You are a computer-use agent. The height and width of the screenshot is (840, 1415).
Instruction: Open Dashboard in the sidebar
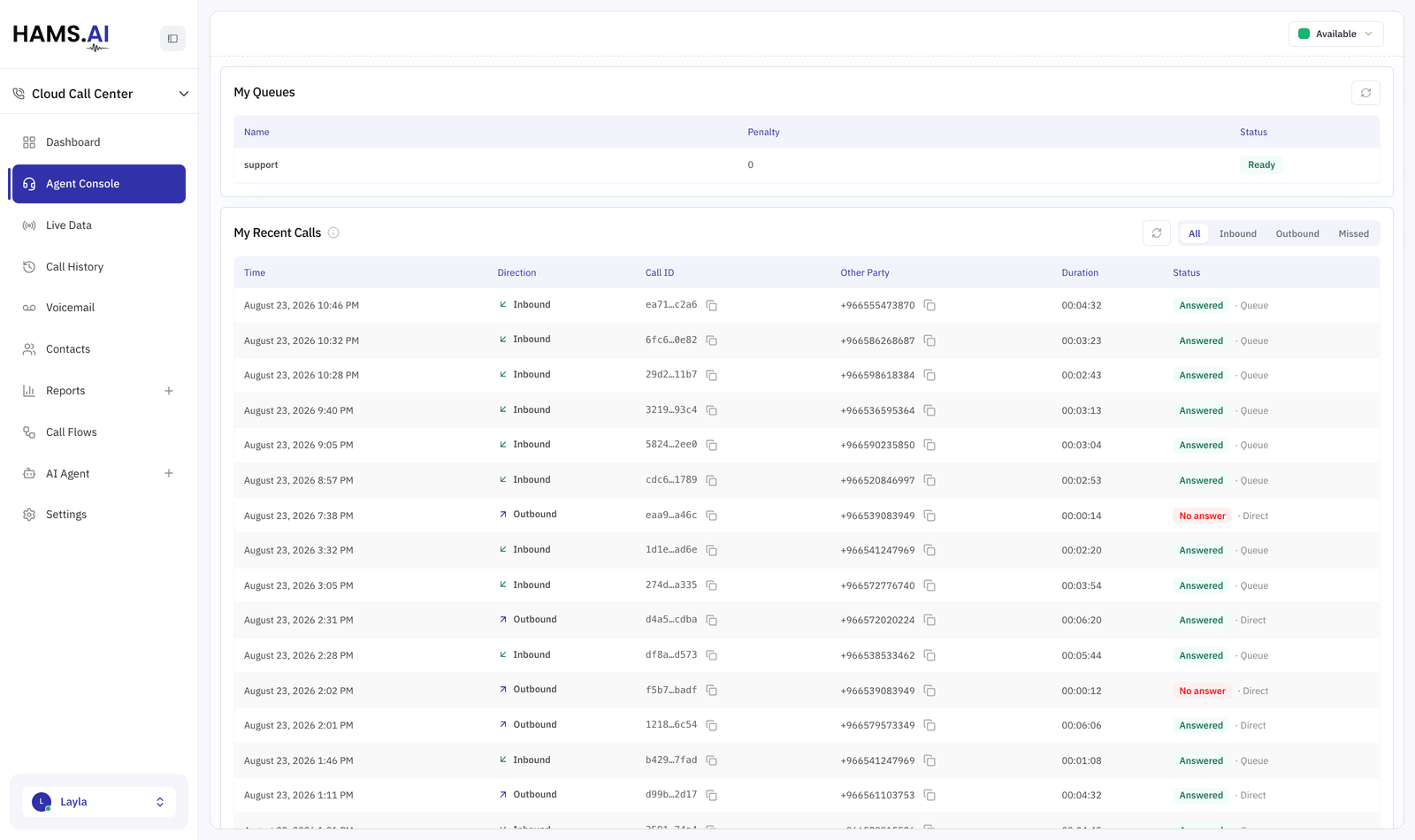[x=99, y=142]
